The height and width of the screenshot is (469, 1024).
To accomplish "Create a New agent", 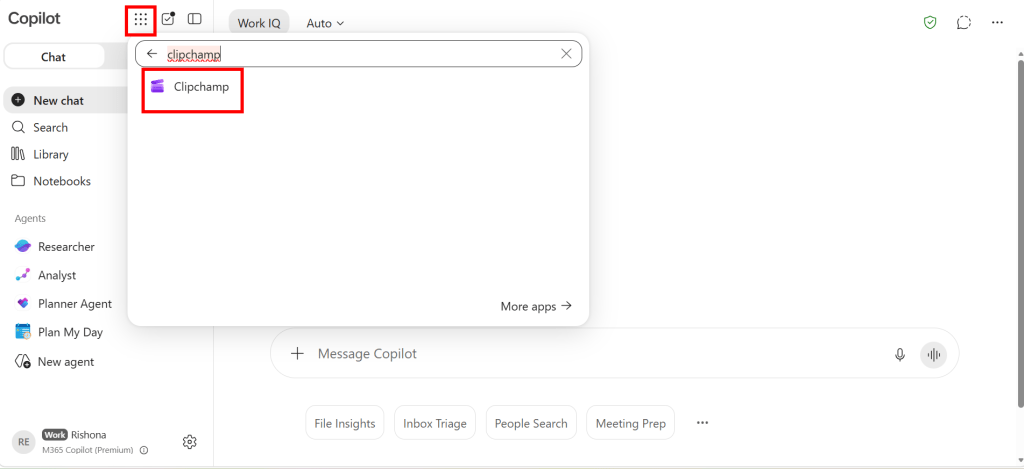I will point(55,361).
